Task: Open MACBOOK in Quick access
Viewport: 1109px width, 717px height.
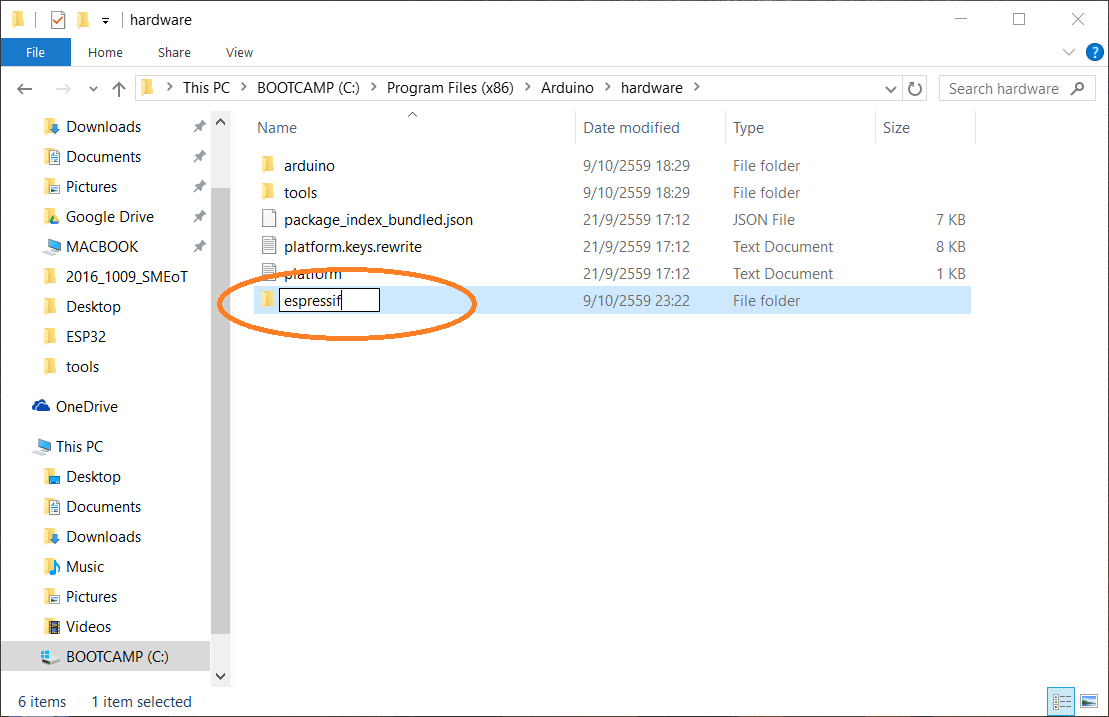Action: click(x=102, y=247)
